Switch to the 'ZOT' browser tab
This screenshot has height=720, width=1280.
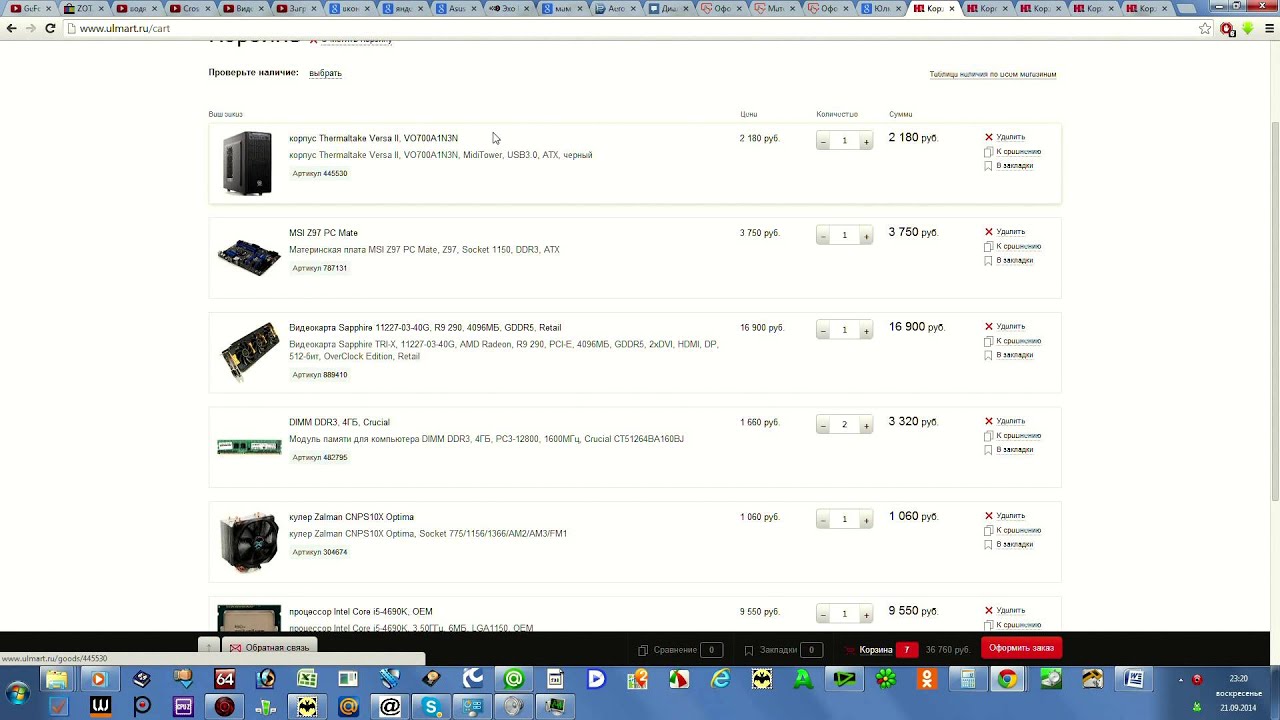point(82,9)
